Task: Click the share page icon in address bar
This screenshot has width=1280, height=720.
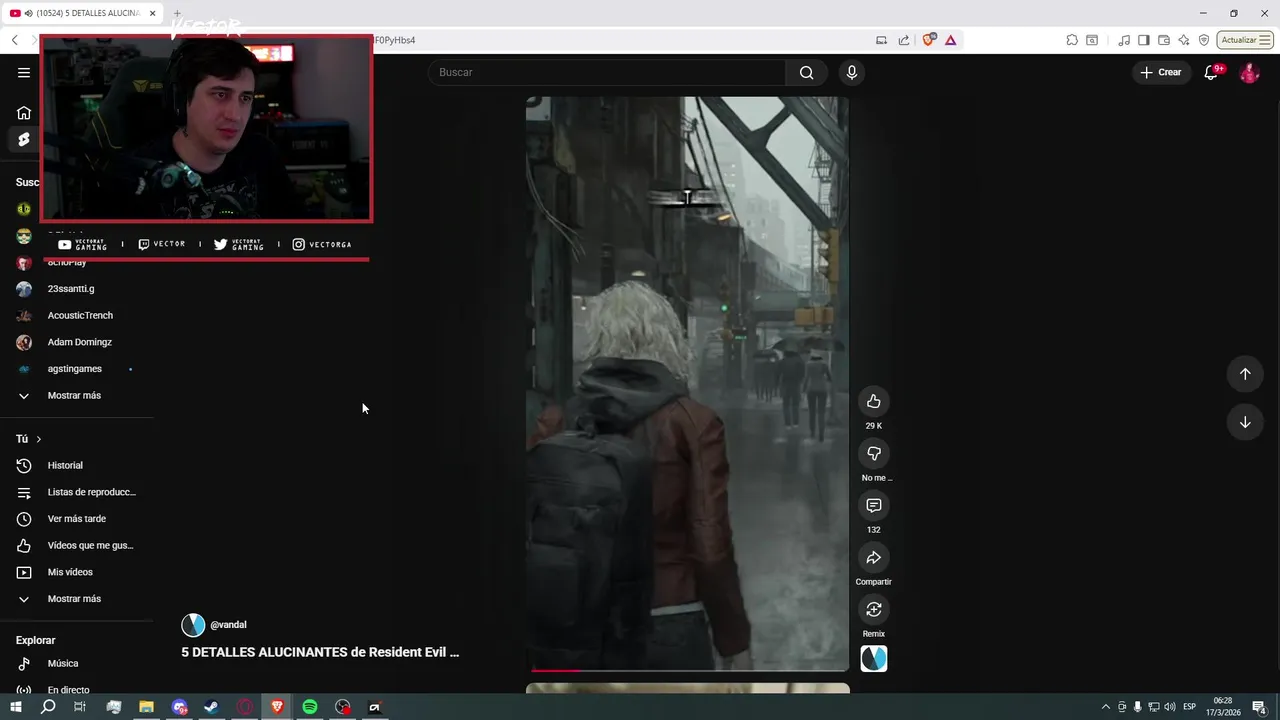Action: (904, 40)
